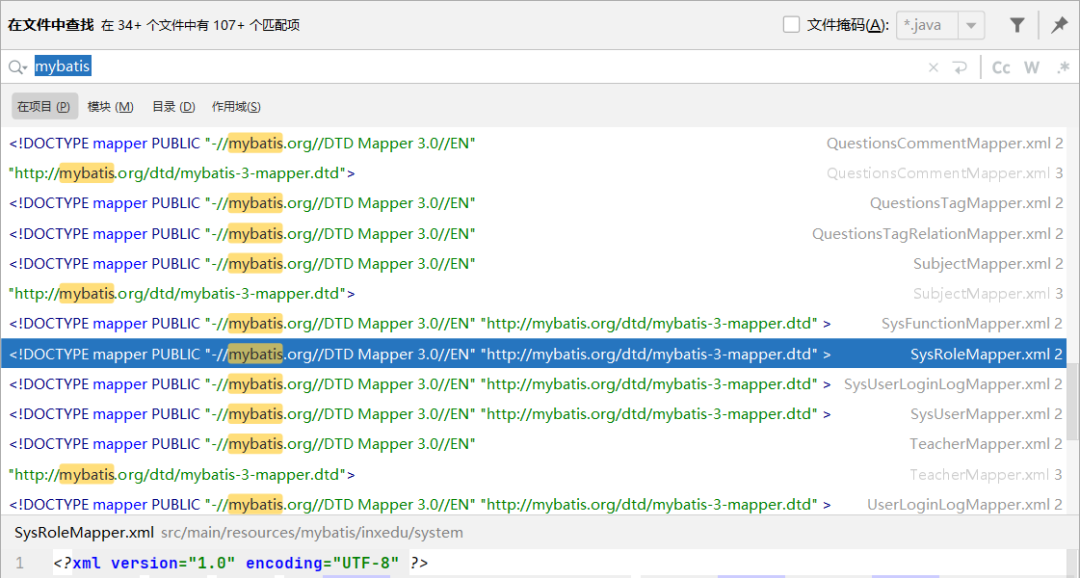Toggle whole words W option
The width and height of the screenshot is (1080, 578).
(1031, 67)
